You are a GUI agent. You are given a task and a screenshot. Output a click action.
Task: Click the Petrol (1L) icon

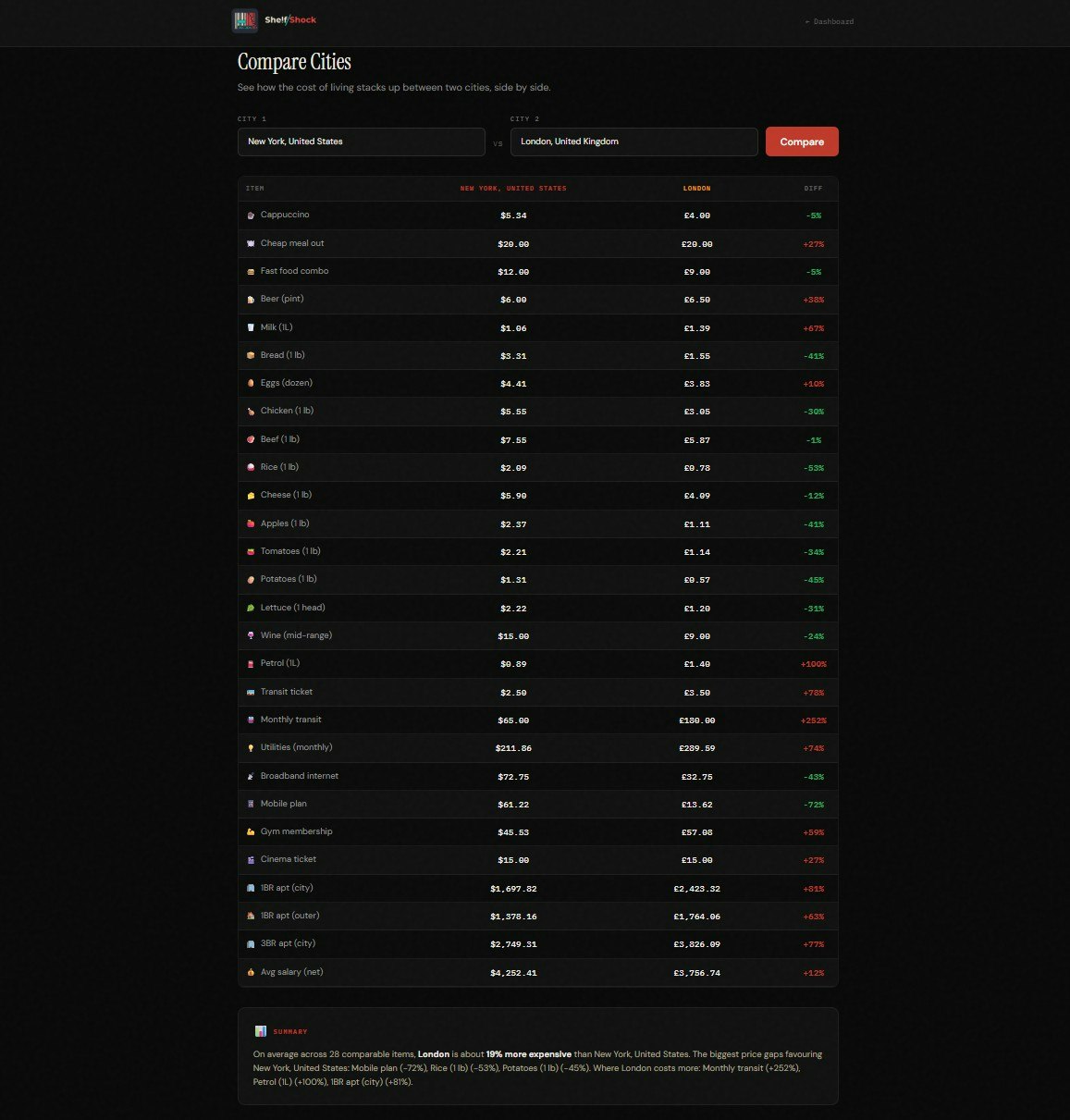pos(251,664)
